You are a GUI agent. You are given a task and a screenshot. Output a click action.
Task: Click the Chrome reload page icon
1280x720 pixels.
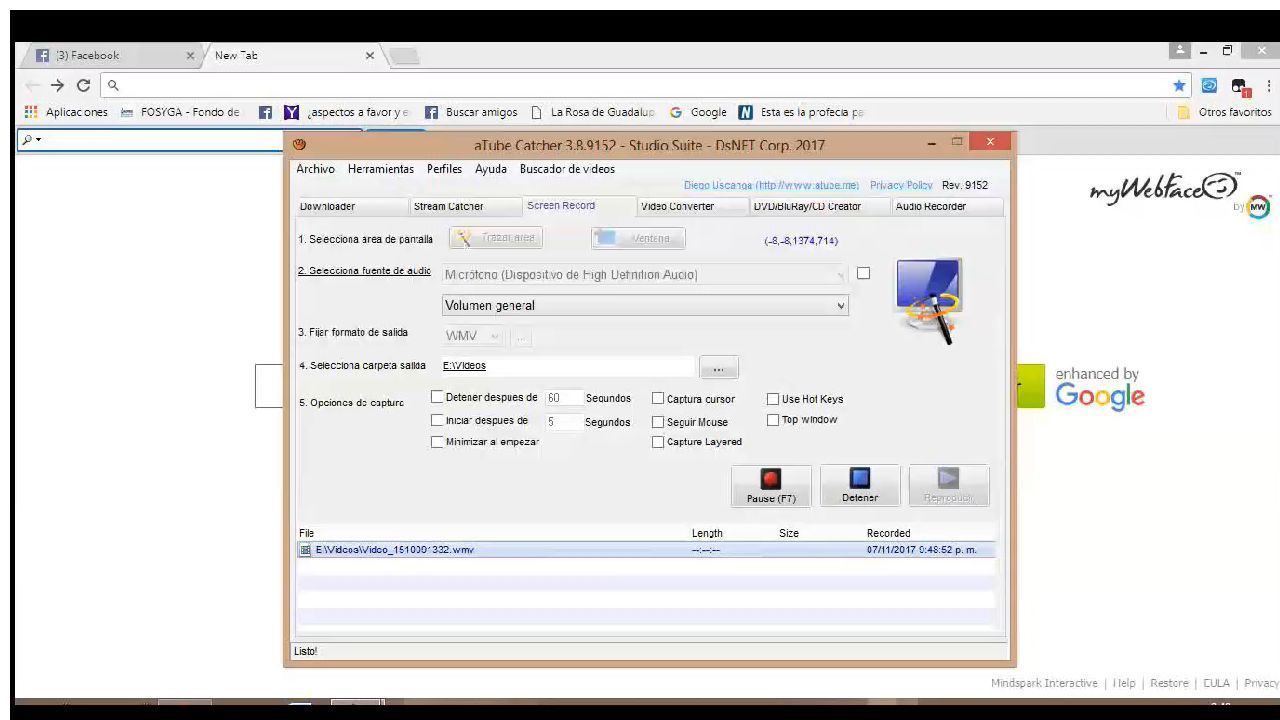click(83, 86)
